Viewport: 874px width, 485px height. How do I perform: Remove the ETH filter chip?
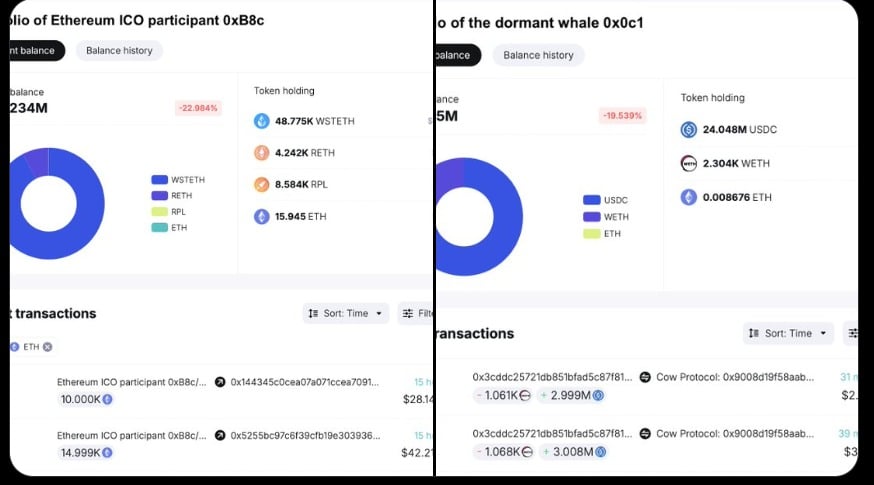click(x=47, y=347)
